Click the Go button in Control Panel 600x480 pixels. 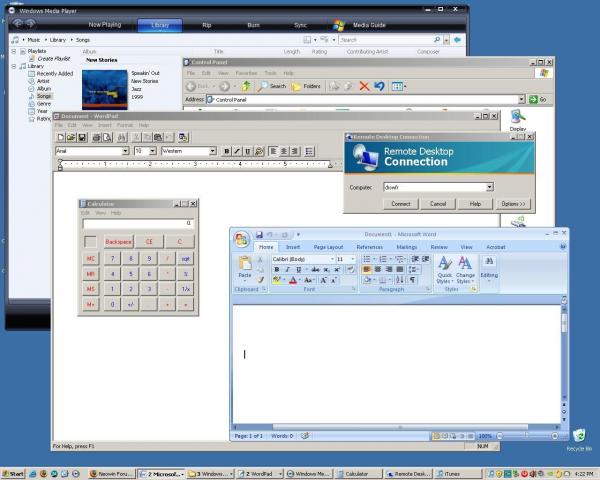click(538, 100)
